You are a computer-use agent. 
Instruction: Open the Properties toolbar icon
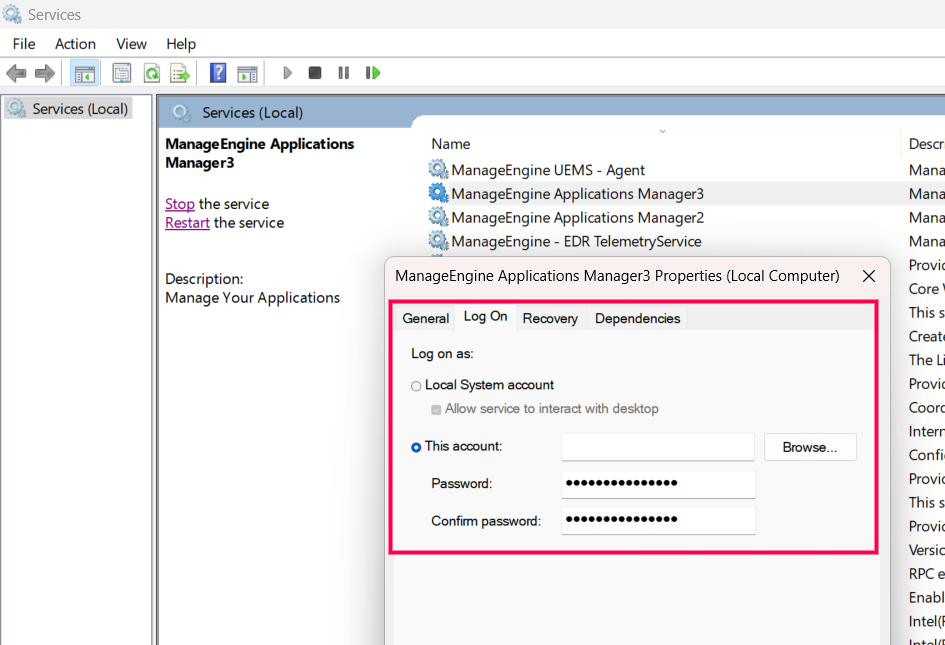tap(122, 73)
